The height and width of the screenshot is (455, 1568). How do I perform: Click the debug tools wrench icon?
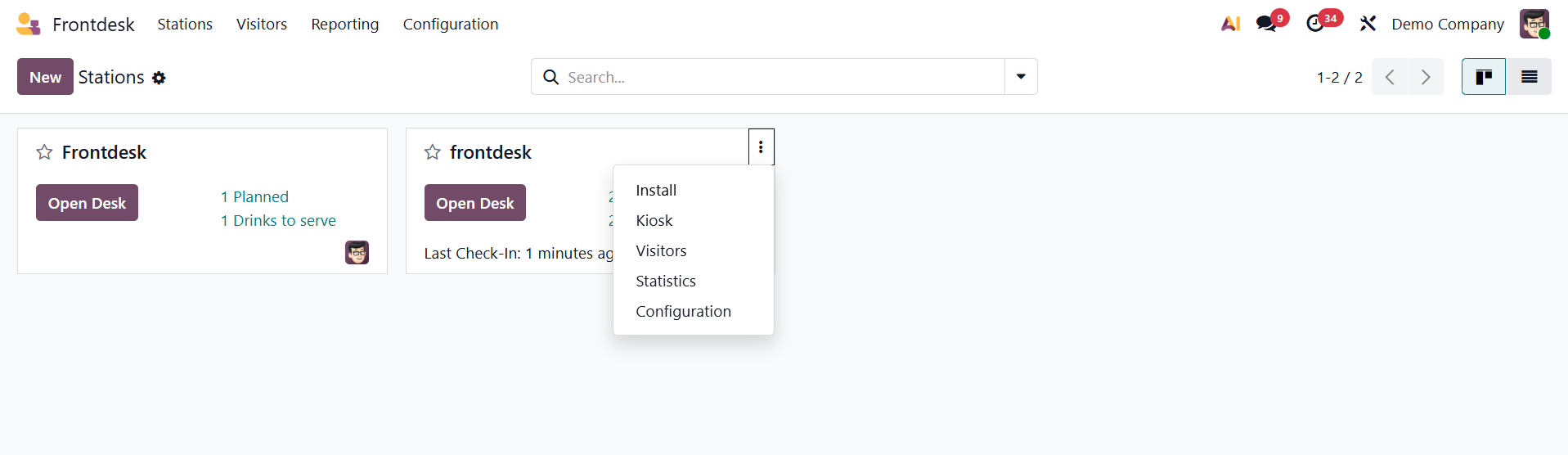1368,24
